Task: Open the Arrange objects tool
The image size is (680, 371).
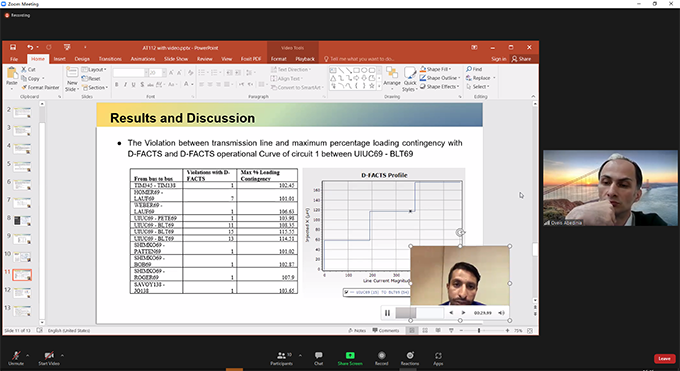Action: (x=392, y=76)
